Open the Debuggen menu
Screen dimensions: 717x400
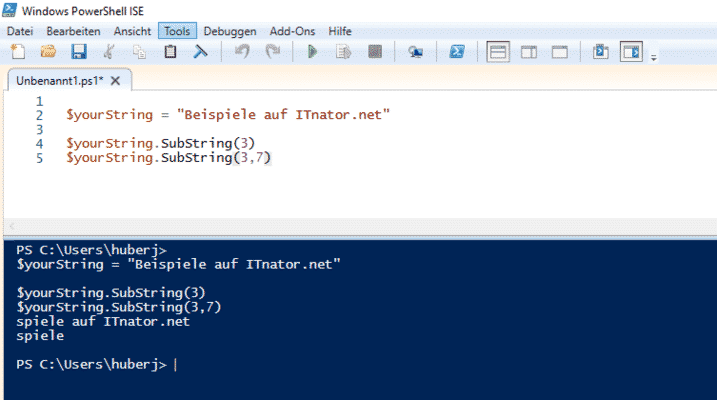[230, 32]
